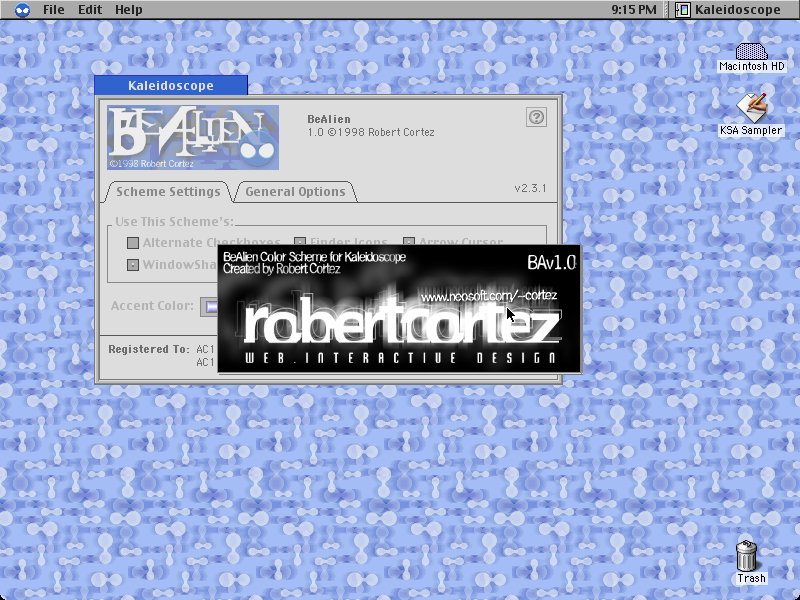Viewport: 800px width, 600px height.
Task: Open the Kaleidoscope application menu
Action: click(728, 10)
